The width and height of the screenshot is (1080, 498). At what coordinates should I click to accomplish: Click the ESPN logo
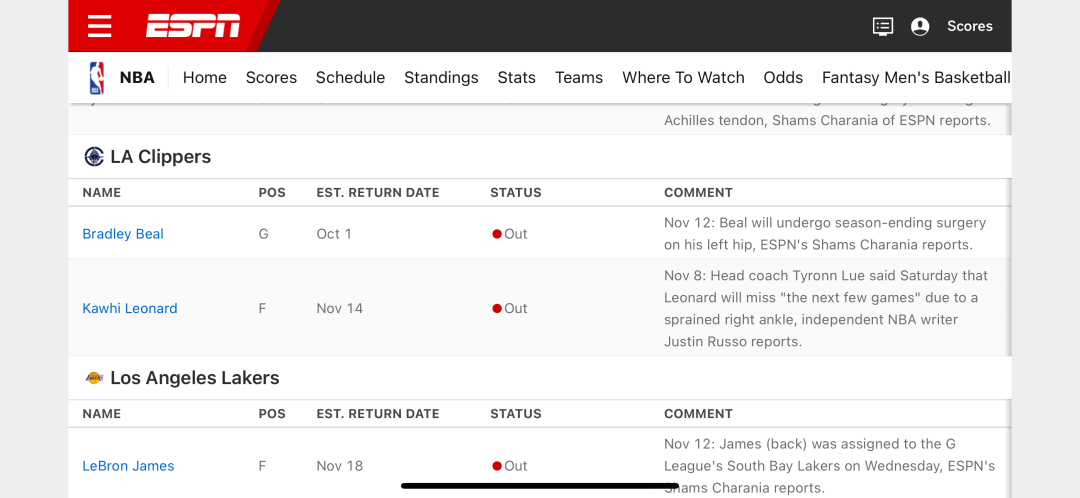(x=193, y=26)
